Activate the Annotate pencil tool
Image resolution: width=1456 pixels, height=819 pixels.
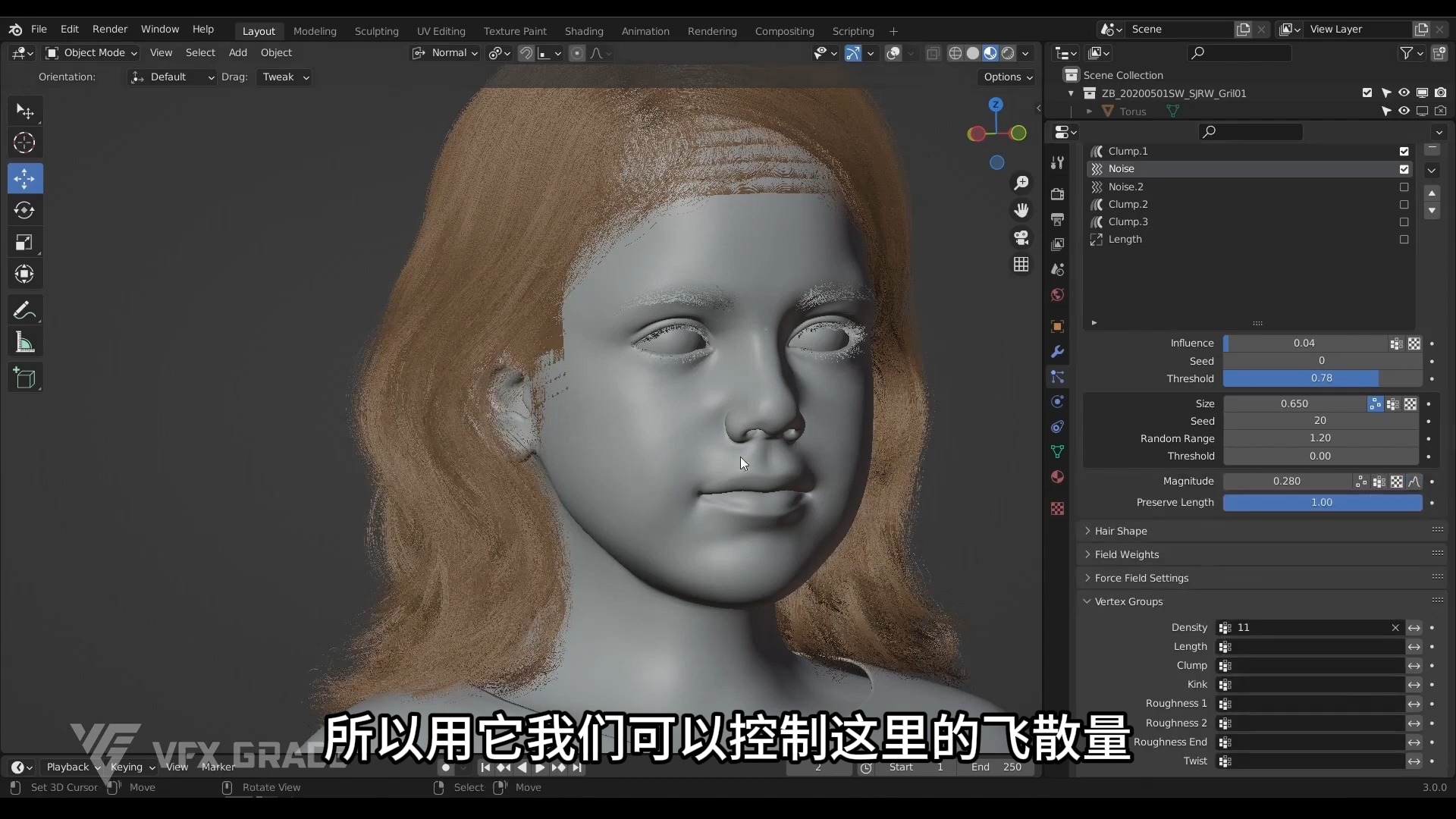[x=24, y=310]
